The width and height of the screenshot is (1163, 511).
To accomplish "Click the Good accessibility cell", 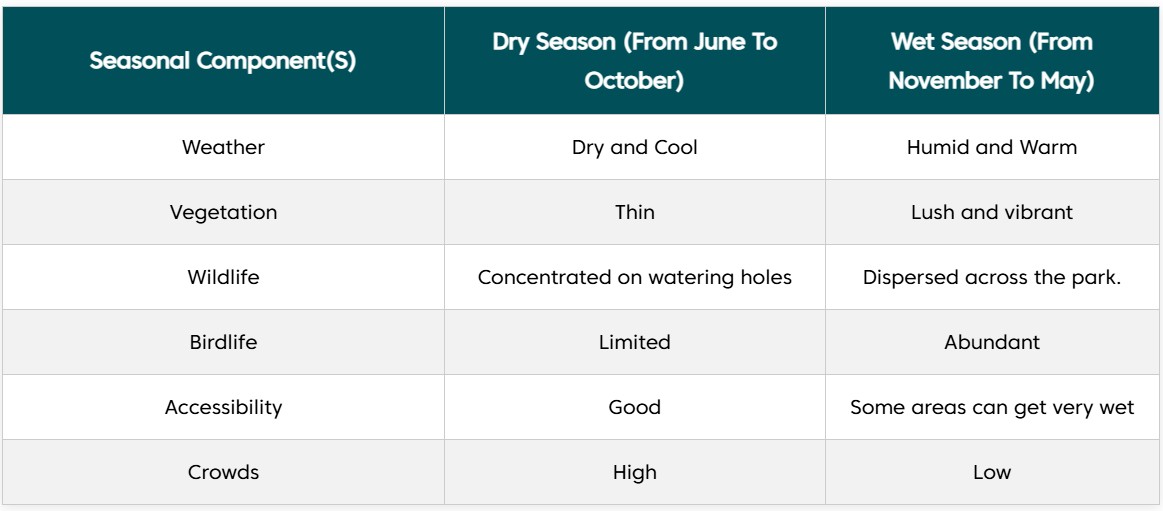I will (634, 407).
